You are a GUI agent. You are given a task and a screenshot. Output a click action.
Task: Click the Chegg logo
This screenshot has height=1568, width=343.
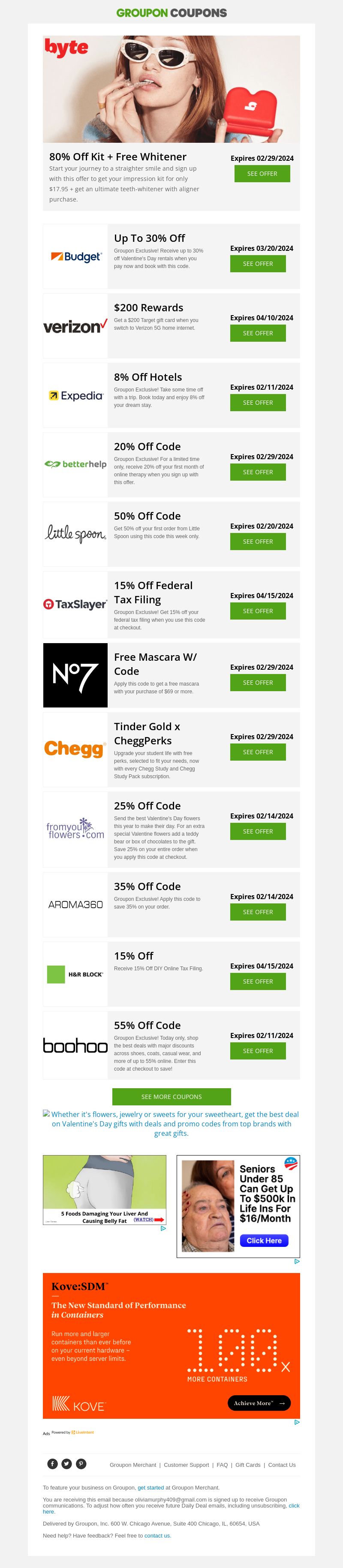pyautogui.click(x=75, y=748)
